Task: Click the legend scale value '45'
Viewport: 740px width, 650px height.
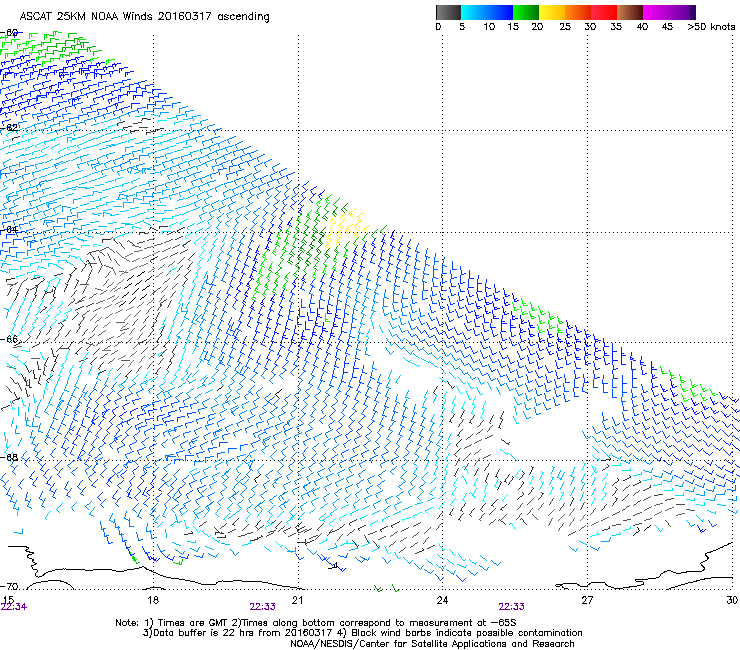Action: 667,27
